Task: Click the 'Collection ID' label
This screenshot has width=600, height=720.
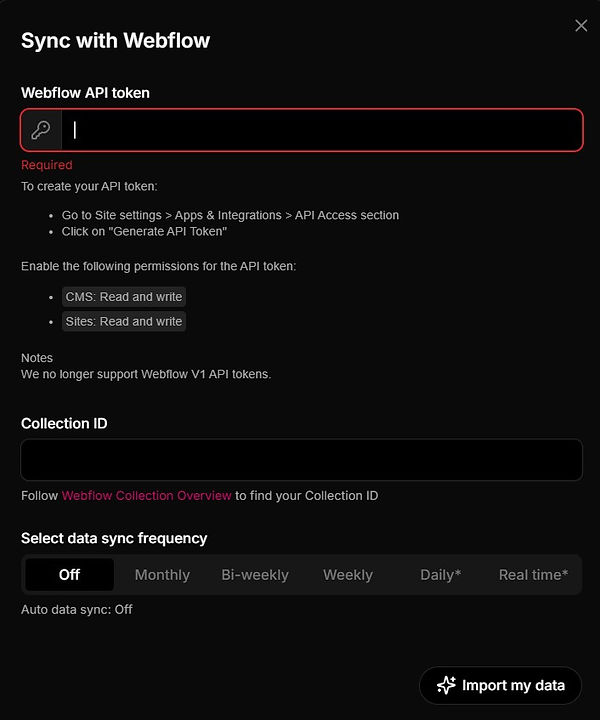Action: (x=64, y=423)
